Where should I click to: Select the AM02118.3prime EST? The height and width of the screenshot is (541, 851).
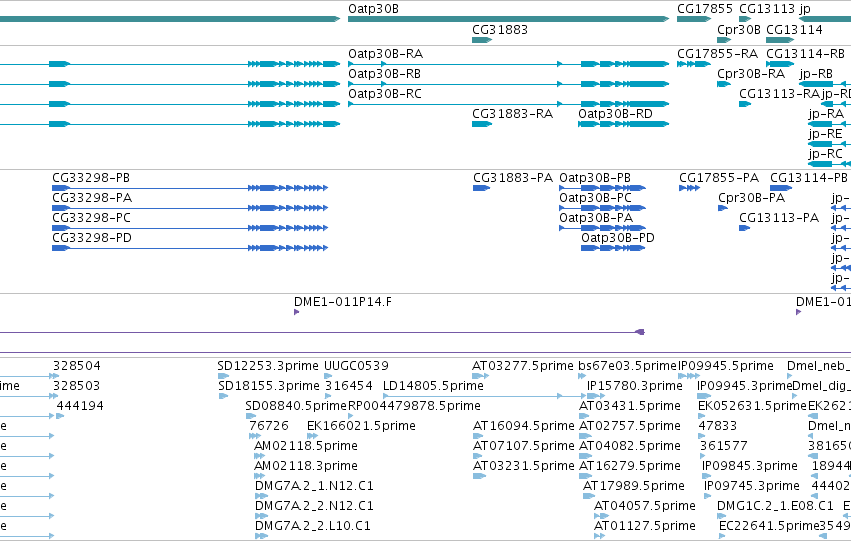pyautogui.click(x=306, y=466)
